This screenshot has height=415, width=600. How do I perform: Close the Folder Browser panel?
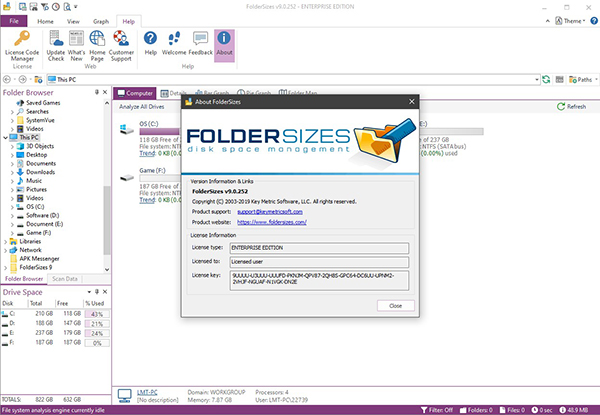(105, 92)
